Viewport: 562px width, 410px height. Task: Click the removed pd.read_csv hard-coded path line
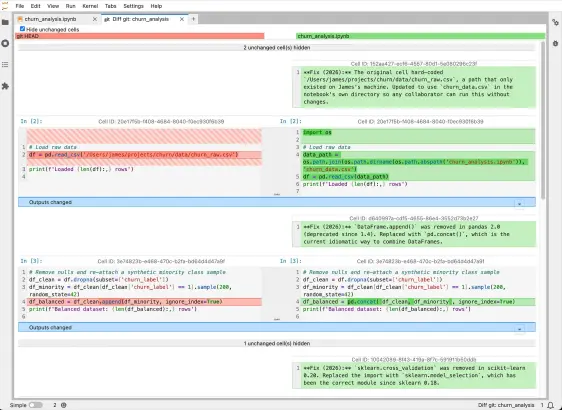click(145, 154)
